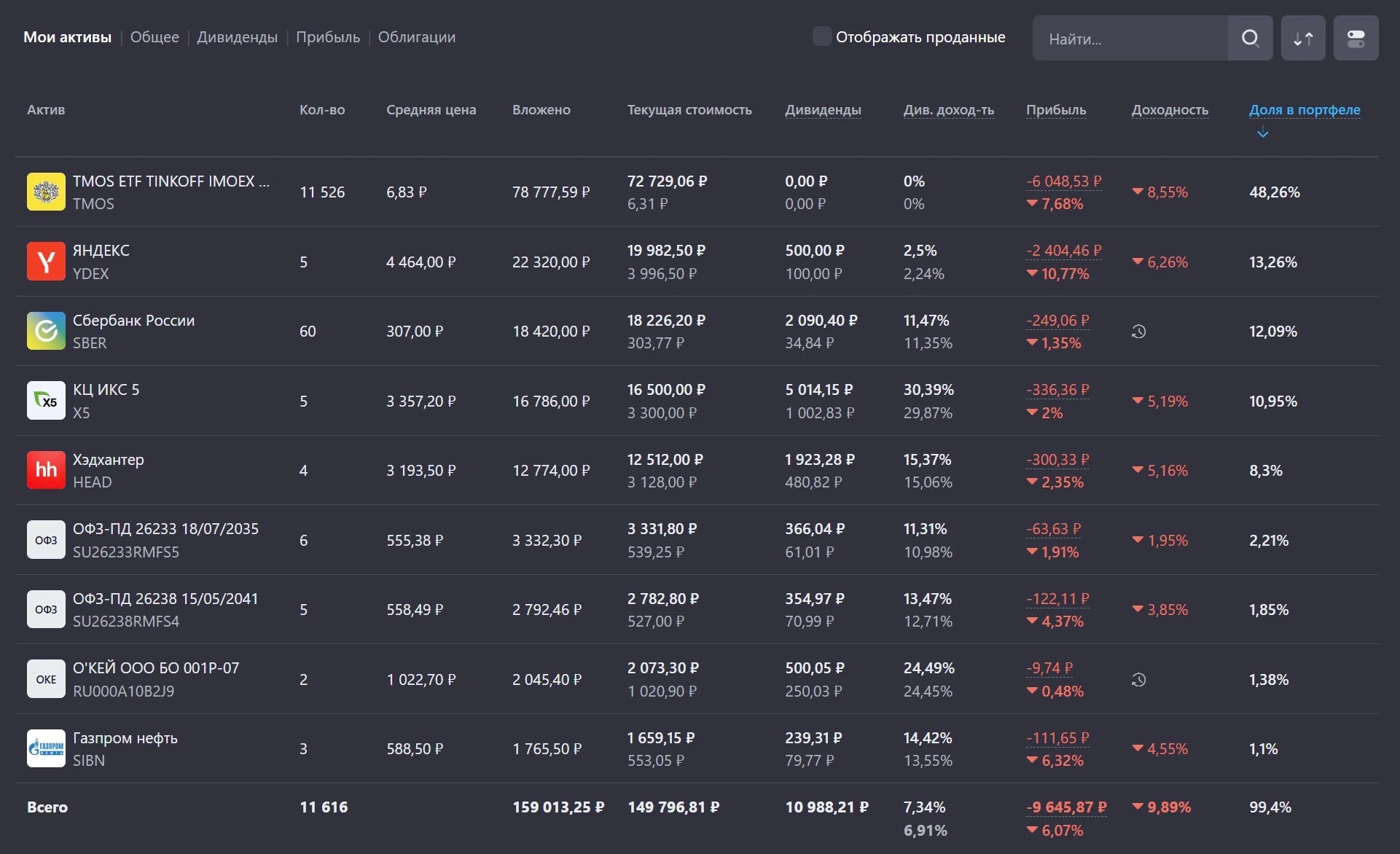Image resolution: width=1400 pixels, height=854 pixels.
Task: Click the X5 logo icon
Action: click(x=46, y=401)
